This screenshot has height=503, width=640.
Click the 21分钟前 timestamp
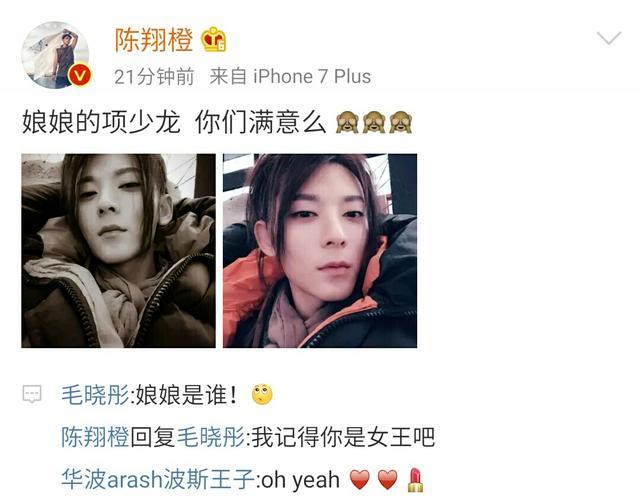[x=154, y=76]
